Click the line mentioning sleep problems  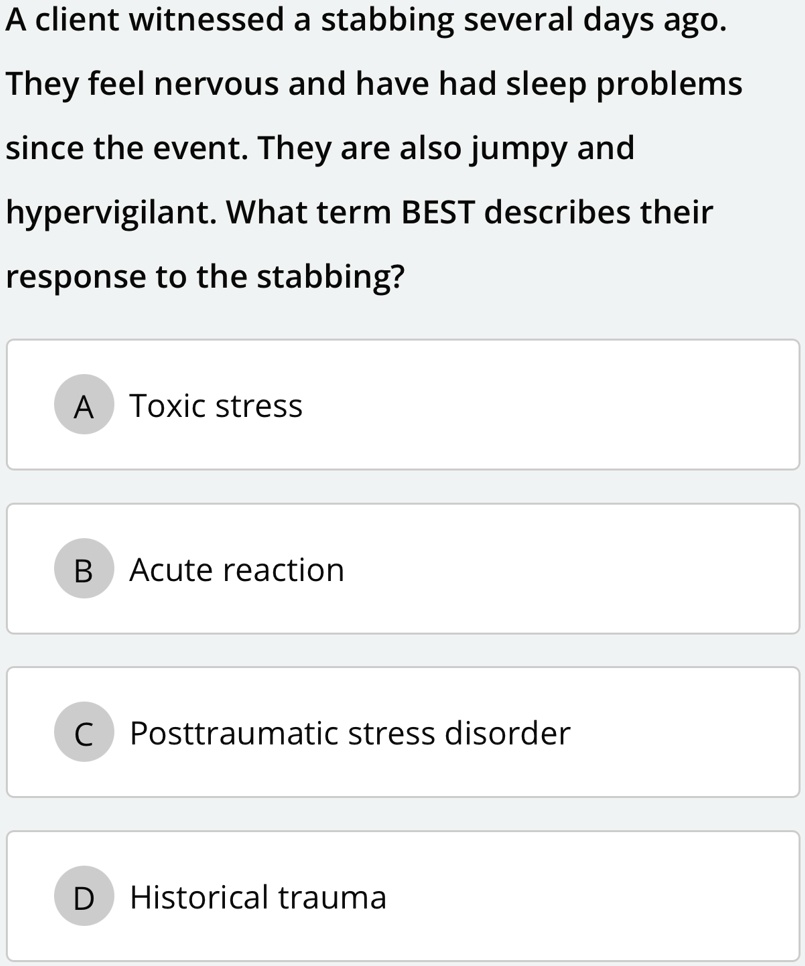[374, 85]
